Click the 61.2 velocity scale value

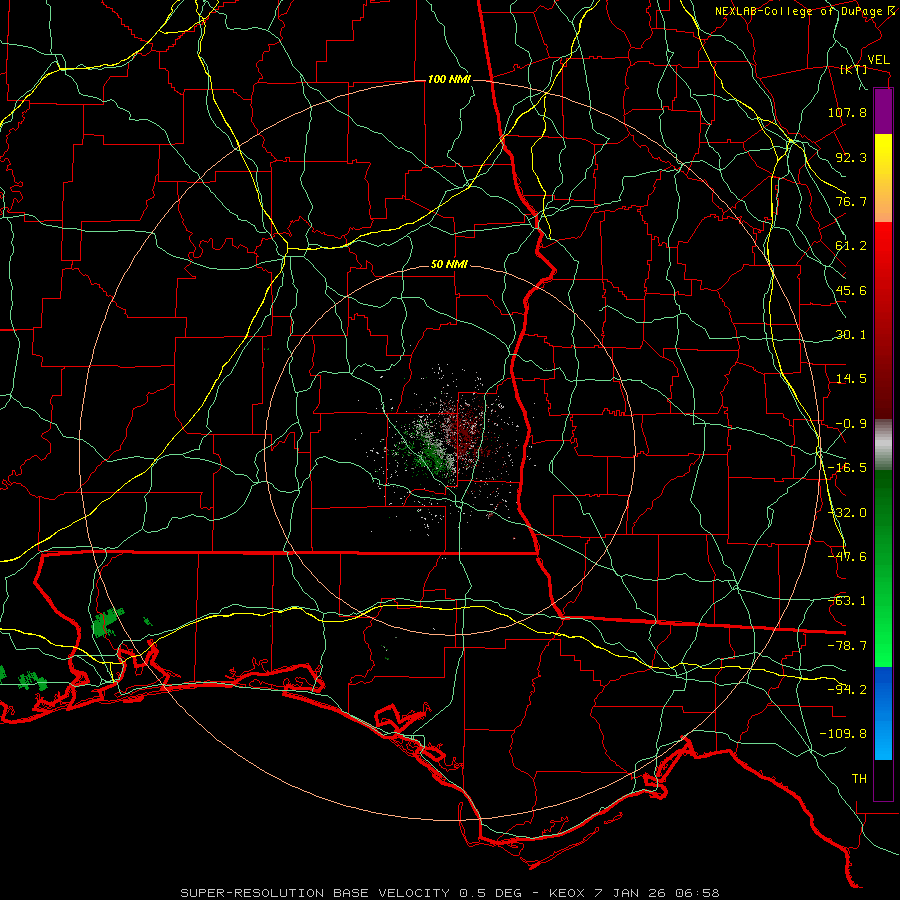point(851,246)
